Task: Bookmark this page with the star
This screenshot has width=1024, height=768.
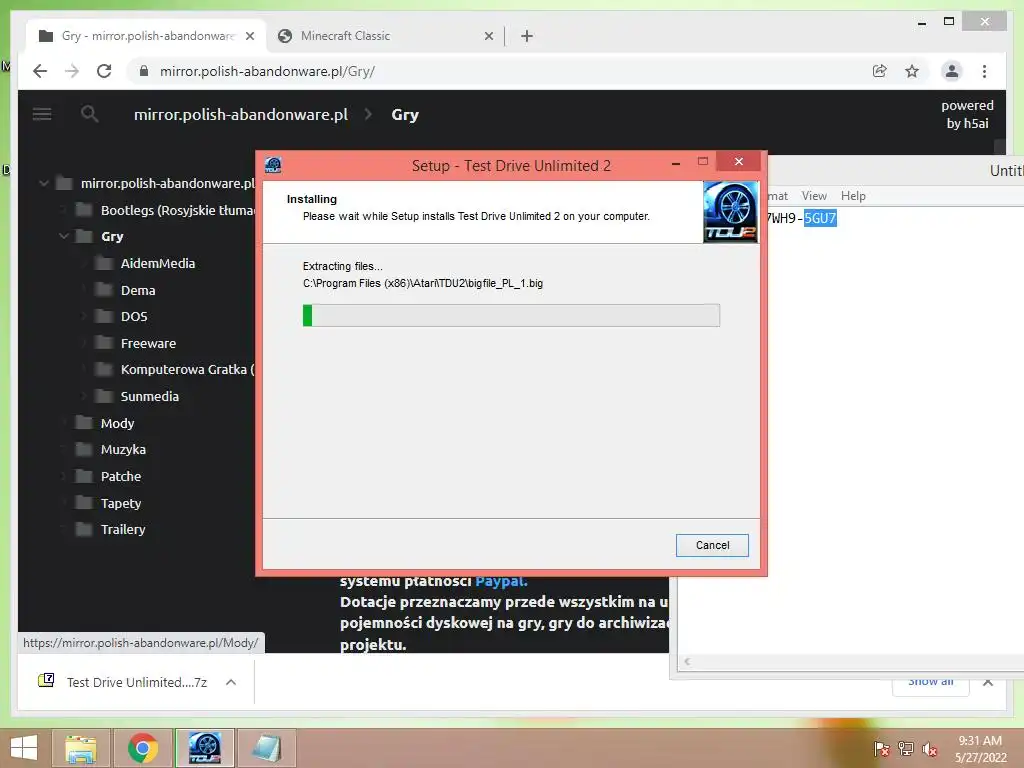Action: (x=912, y=71)
